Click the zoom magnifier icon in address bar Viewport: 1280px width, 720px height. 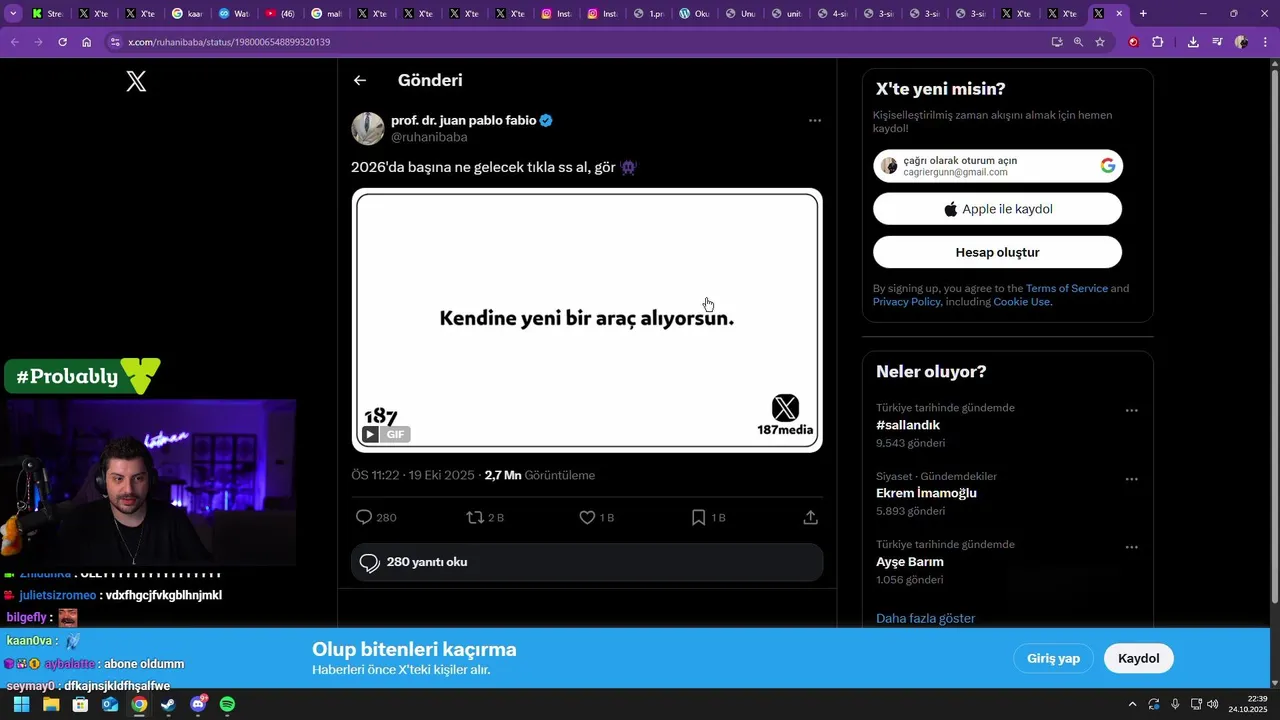pos(1078,42)
